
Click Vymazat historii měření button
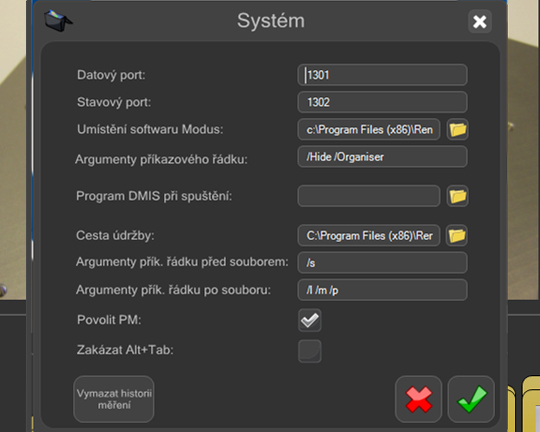tap(114, 399)
